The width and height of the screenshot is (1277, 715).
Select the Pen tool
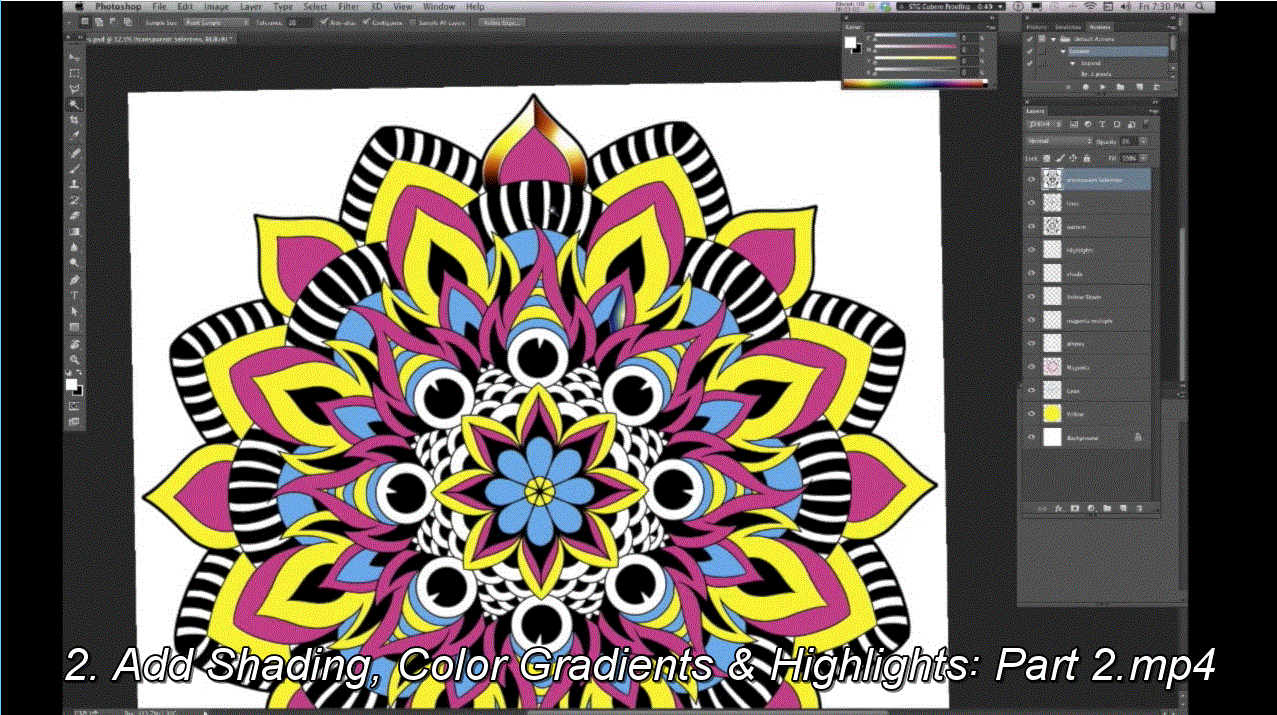[74, 280]
